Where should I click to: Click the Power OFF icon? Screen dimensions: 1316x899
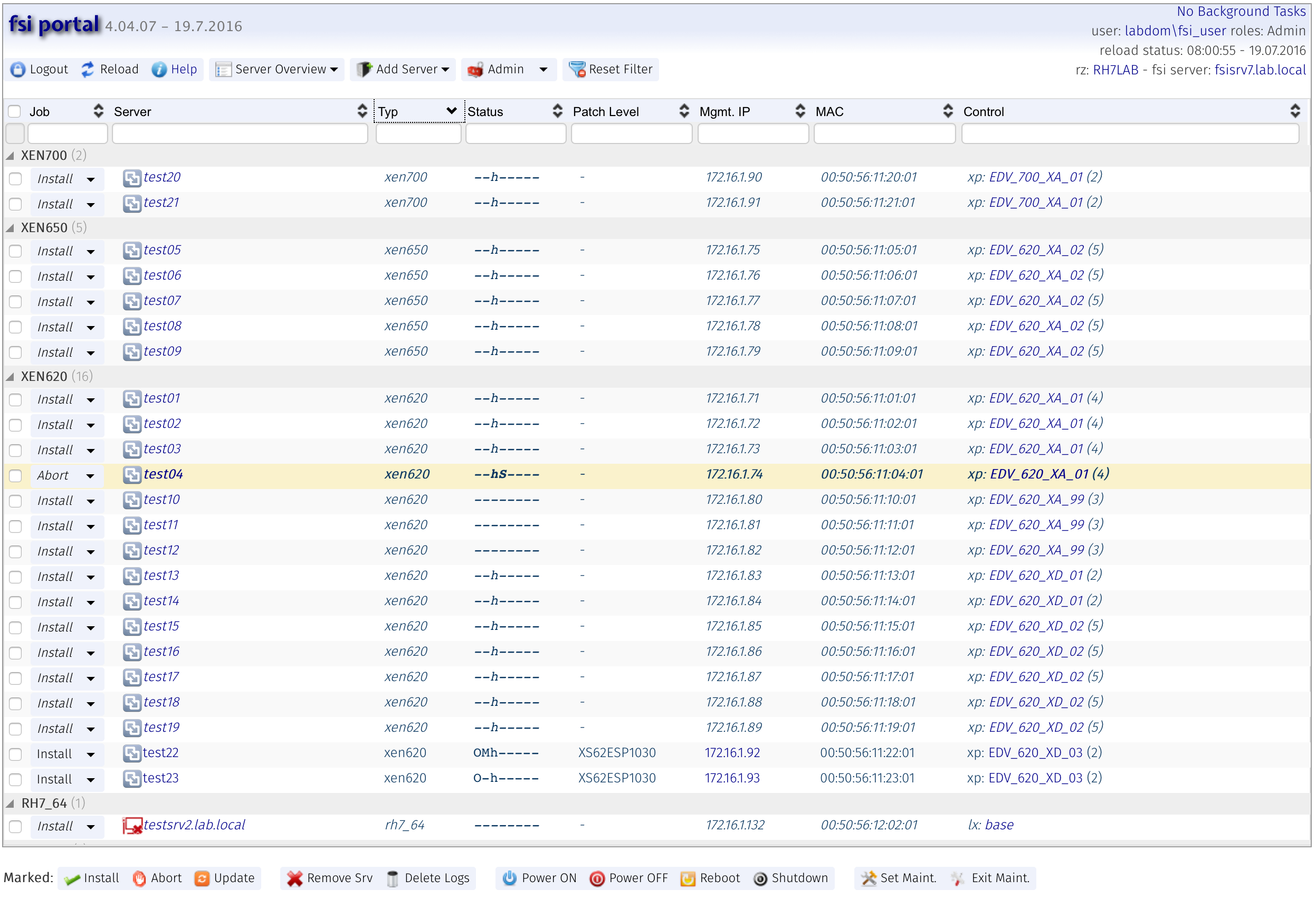coord(597,878)
